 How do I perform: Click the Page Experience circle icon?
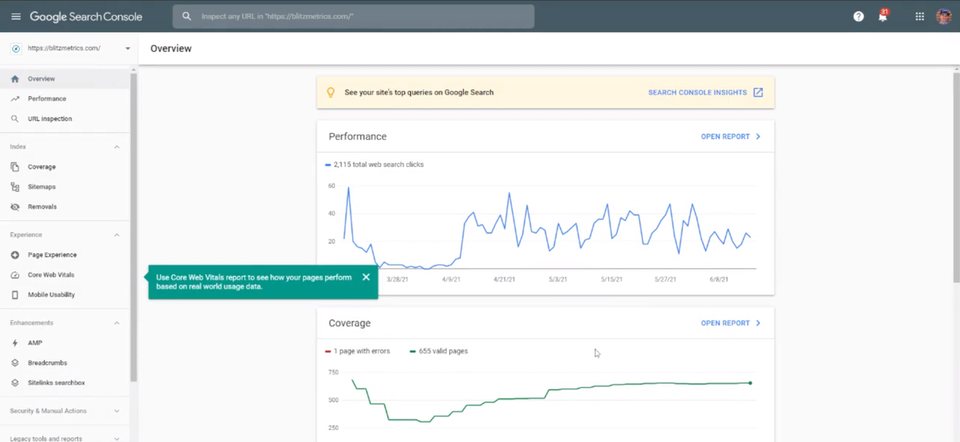pos(15,255)
